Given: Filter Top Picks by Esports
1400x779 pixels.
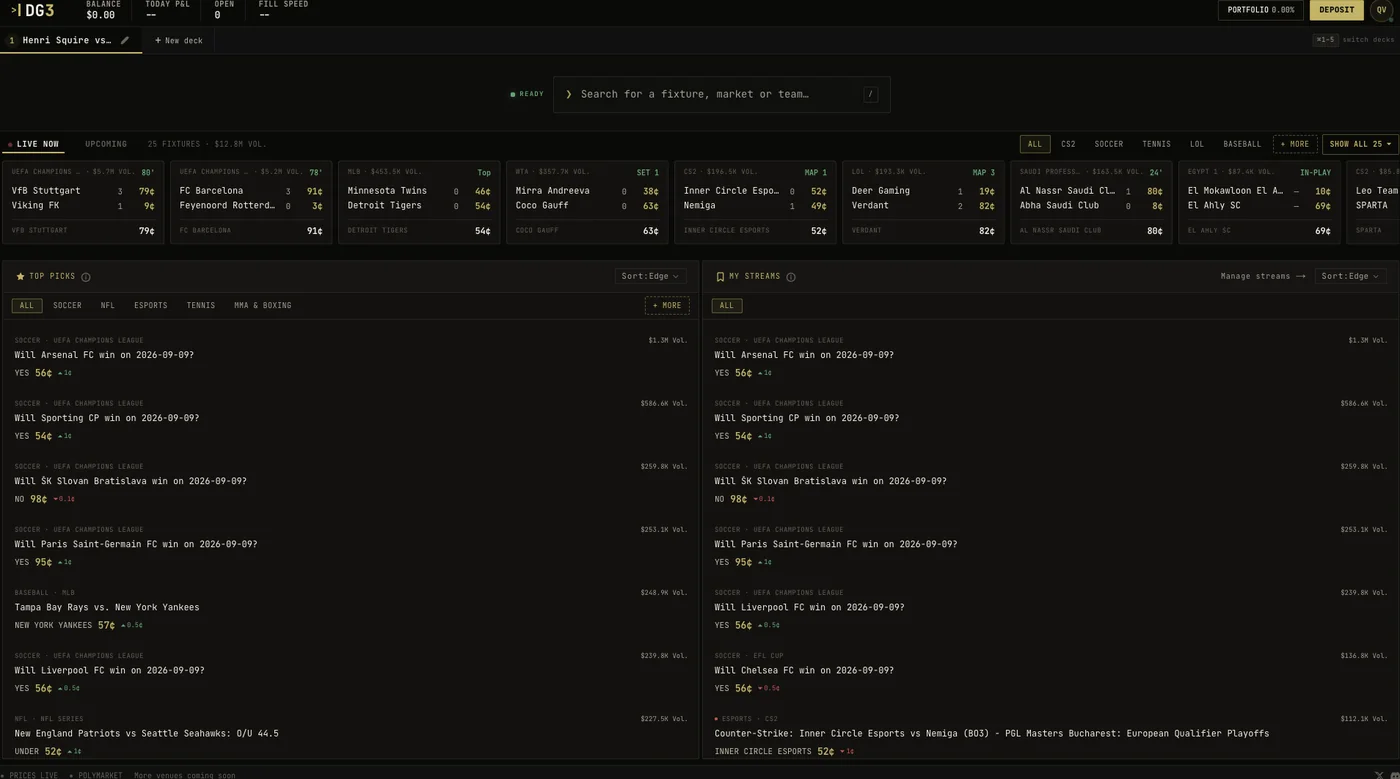Looking at the screenshot, I should click(x=151, y=305).
